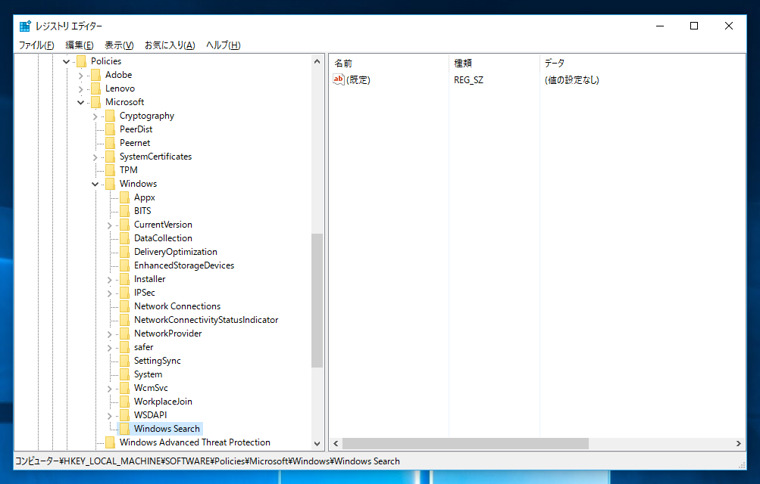Screen dimensions: 760x484
Task: Open the ヘルプ(H) menu
Action: (223, 45)
